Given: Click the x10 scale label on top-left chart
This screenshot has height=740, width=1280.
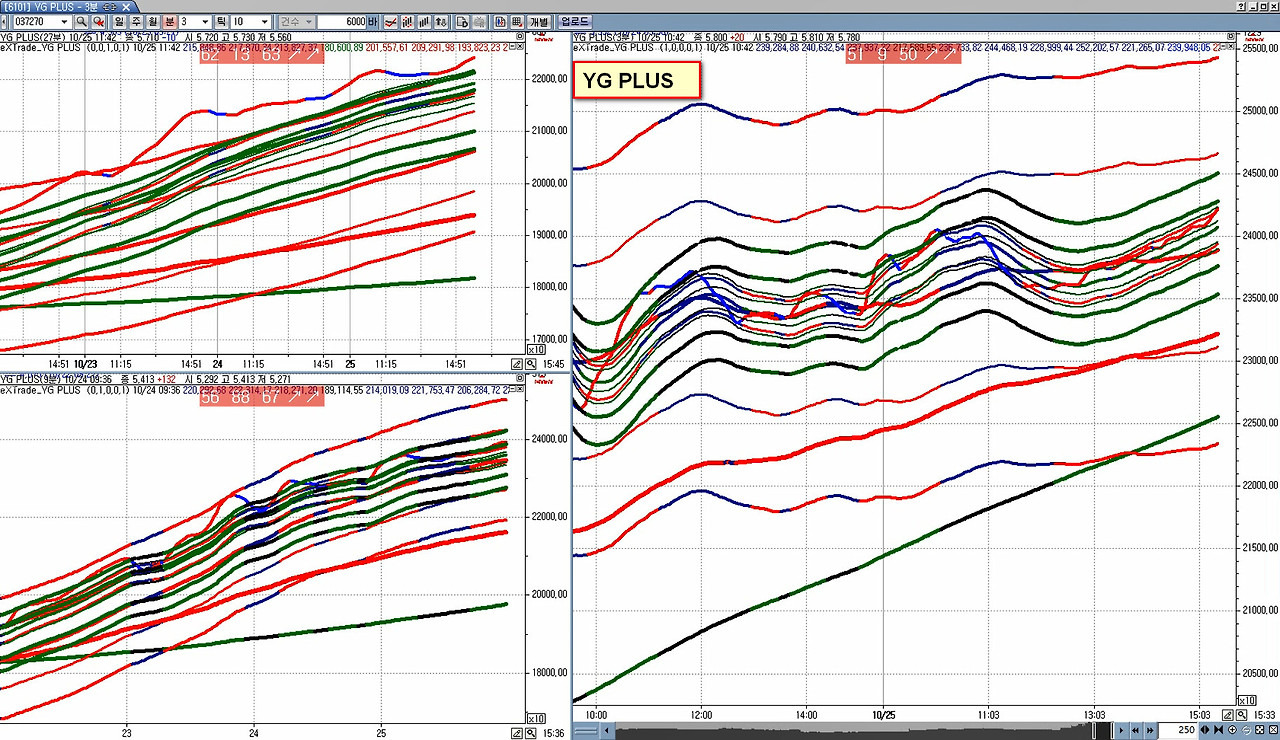Looking at the screenshot, I should [537, 350].
